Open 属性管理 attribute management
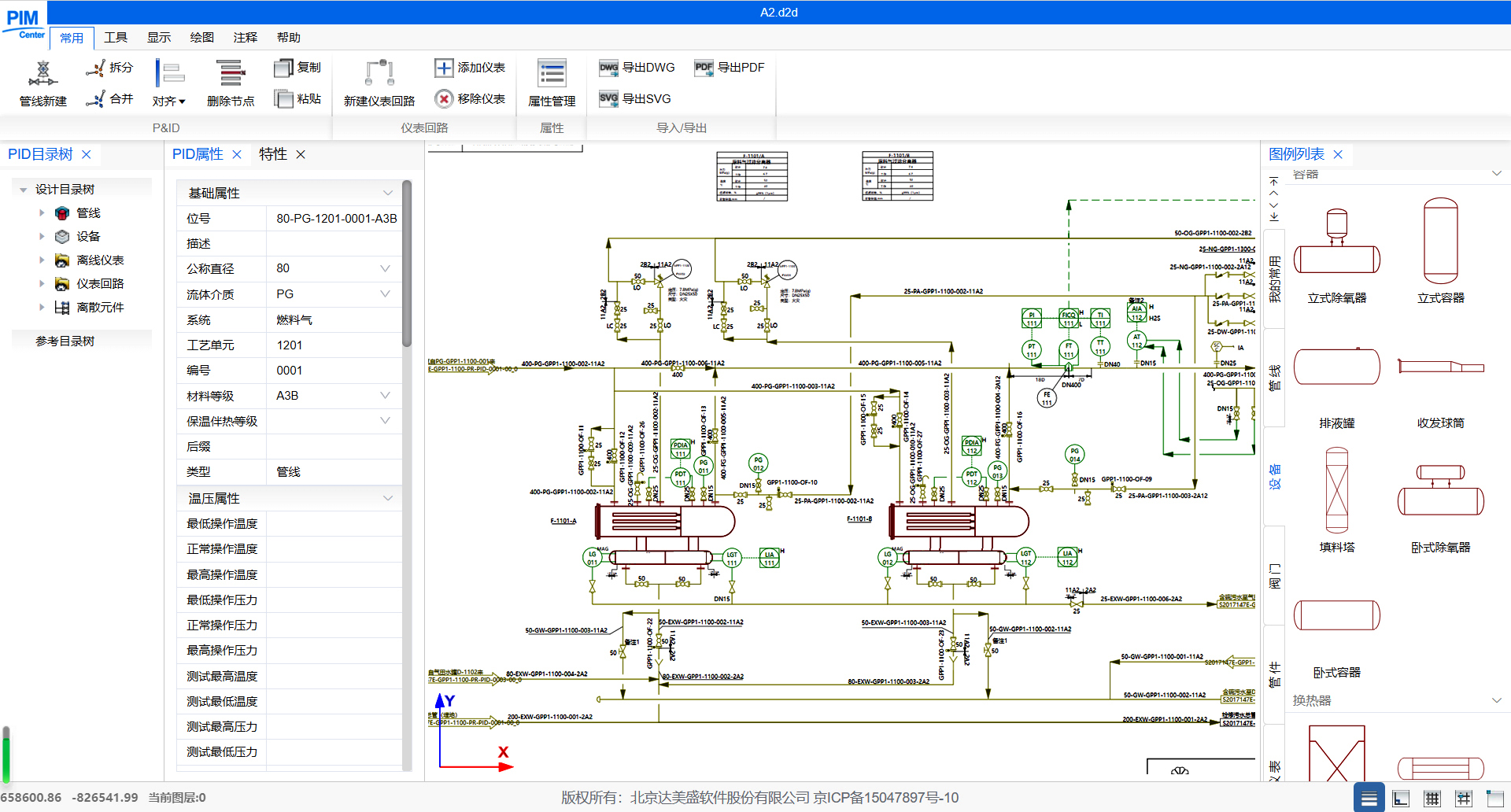 (x=552, y=83)
